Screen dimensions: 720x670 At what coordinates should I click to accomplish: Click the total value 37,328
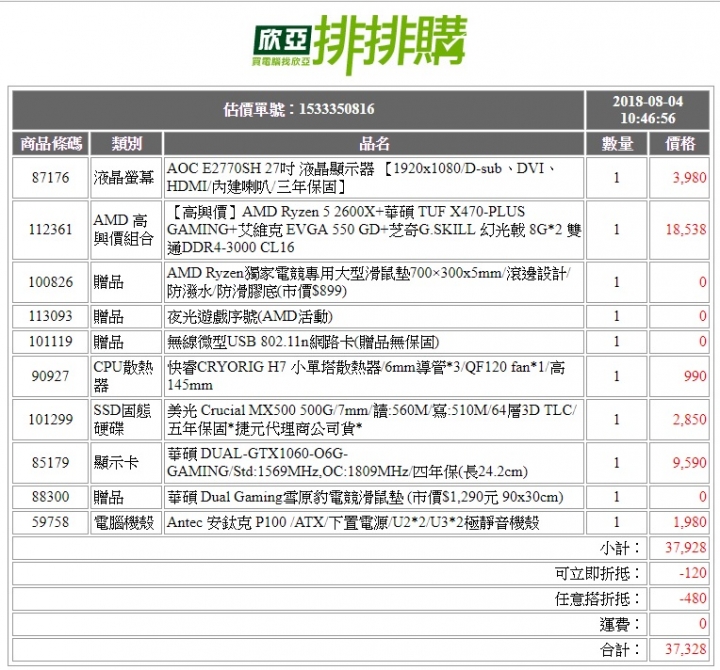[x=686, y=649]
